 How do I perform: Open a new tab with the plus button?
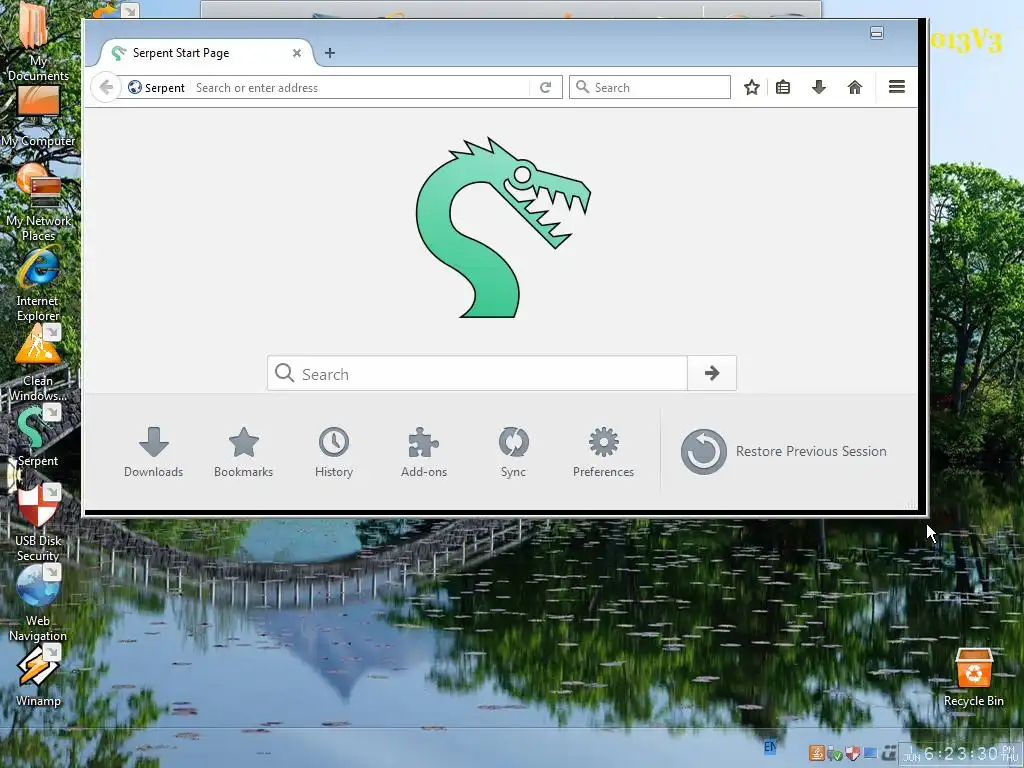[330, 53]
